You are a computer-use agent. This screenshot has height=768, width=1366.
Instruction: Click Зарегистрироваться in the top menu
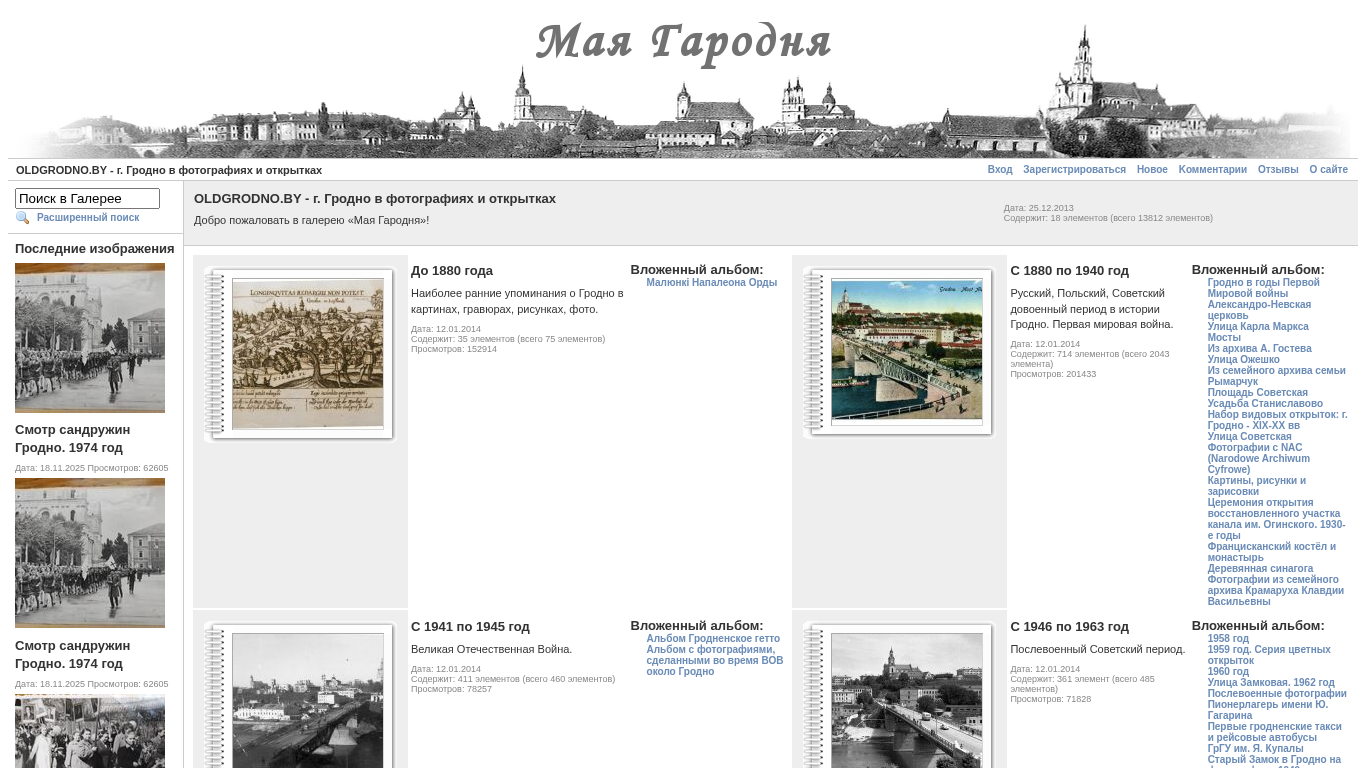1074,170
